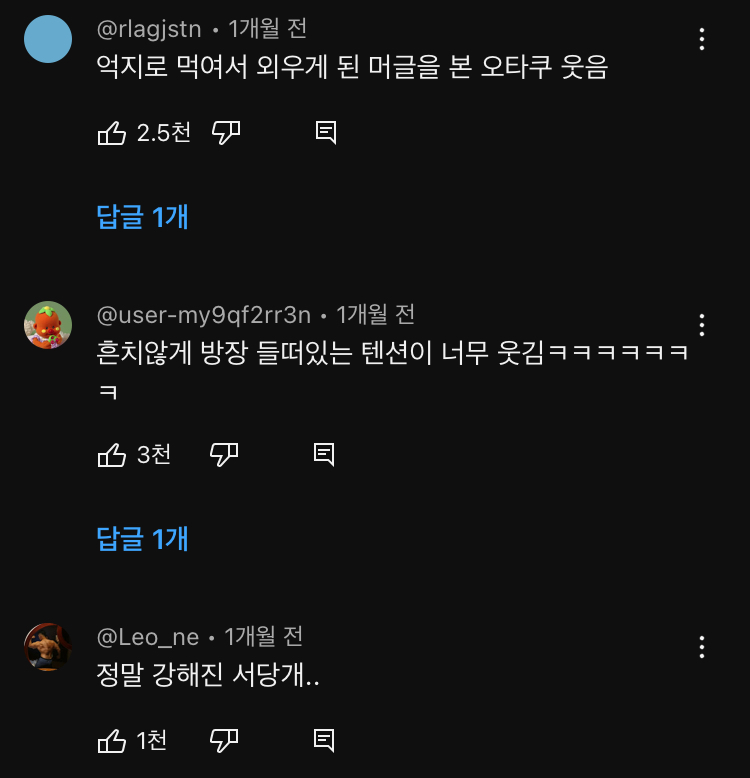Reply to the @user-my9qf2rr3n comment
Image resolution: width=750 pixels, height=778 pixels.
(x=323, y=455)
